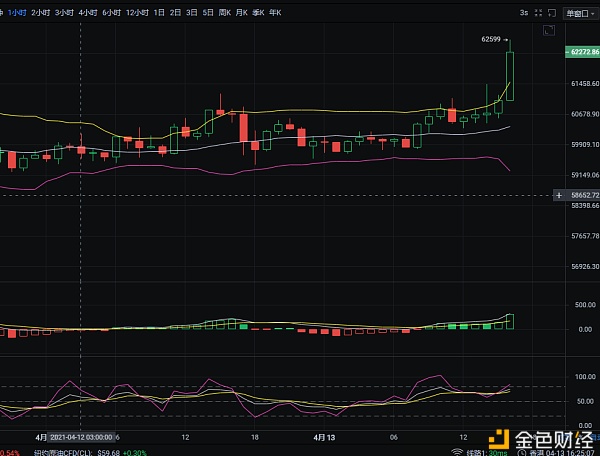Switch to monthly 月K chart
The width and height of the screenshot is (600, 456).
point(241,13)
